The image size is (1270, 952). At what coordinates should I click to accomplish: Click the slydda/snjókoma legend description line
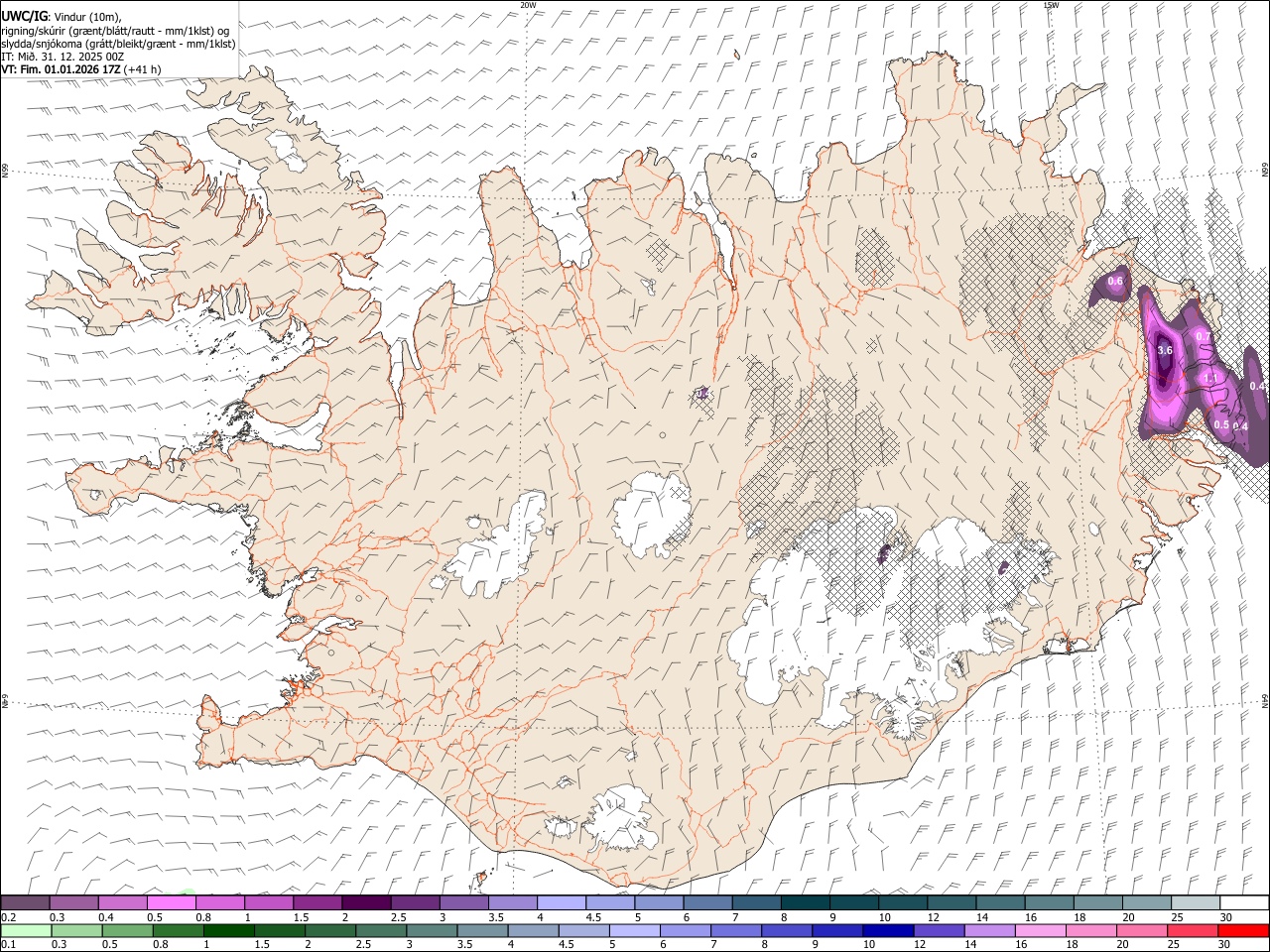(119, 44)
